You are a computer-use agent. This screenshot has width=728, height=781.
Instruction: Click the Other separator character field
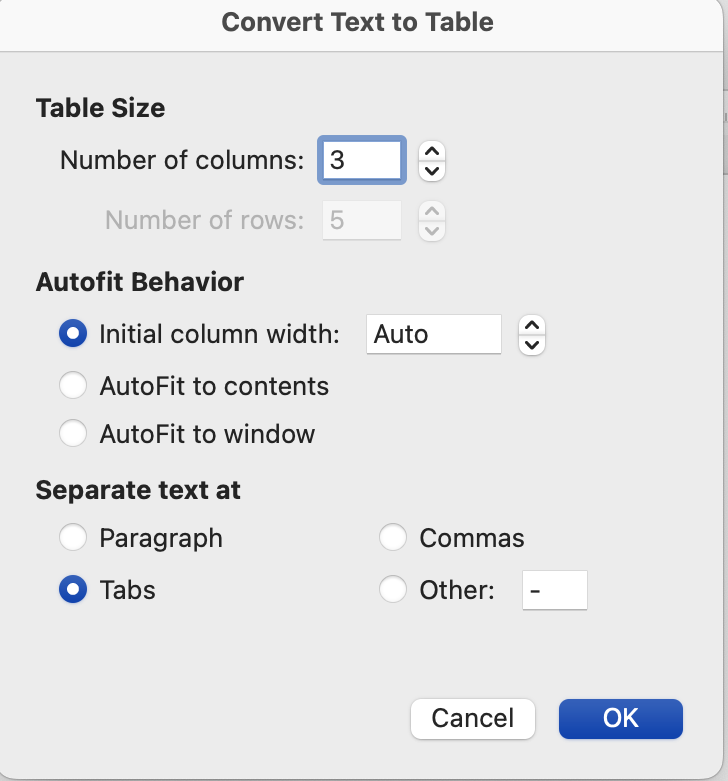(x=555, y=590)
